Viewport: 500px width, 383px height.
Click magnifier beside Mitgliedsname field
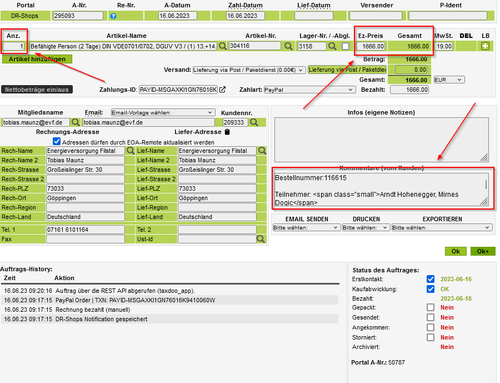point(75,122)
